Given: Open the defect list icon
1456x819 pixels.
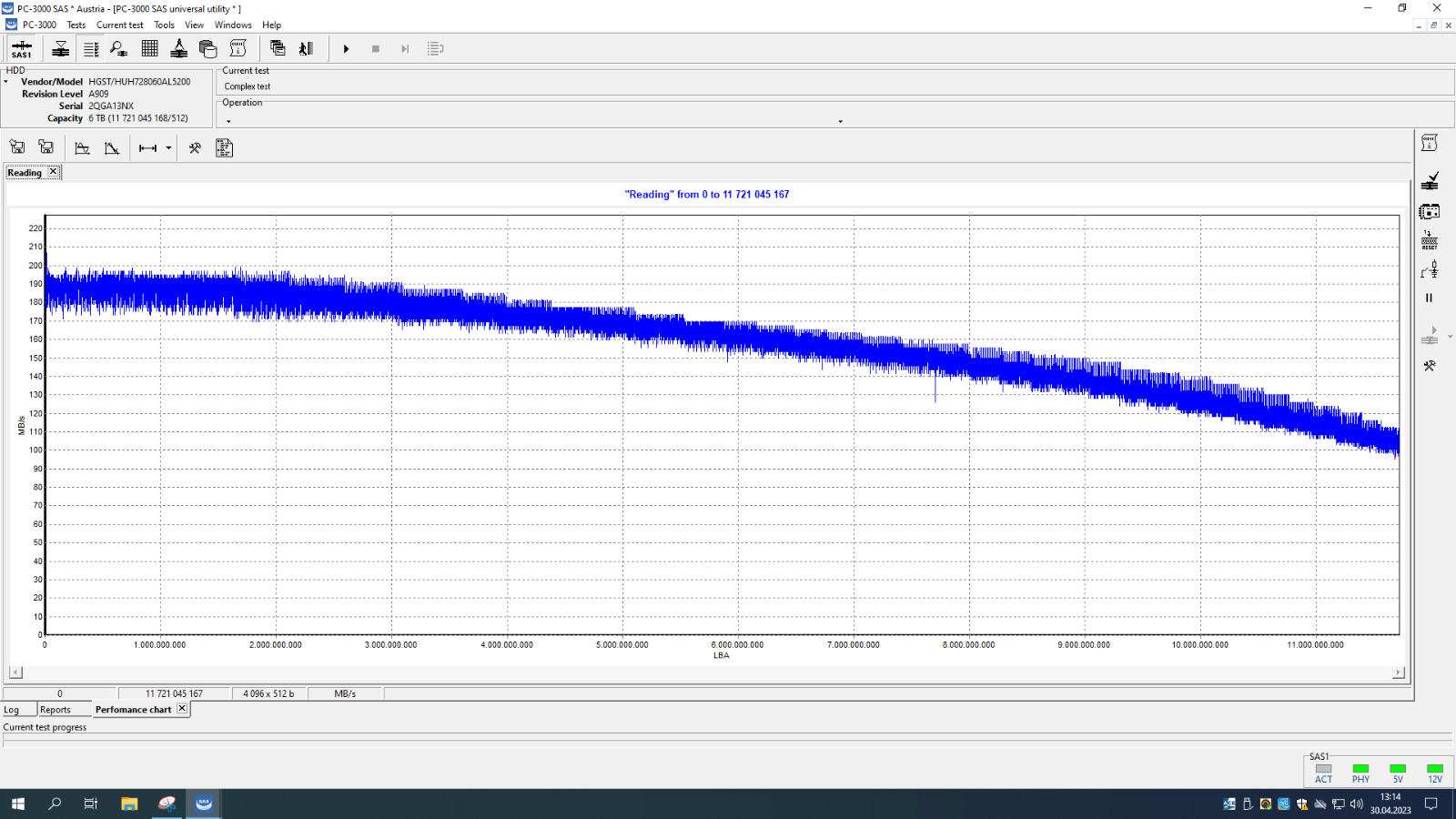Looking at the screenshot, I should (x=91, y=49).
